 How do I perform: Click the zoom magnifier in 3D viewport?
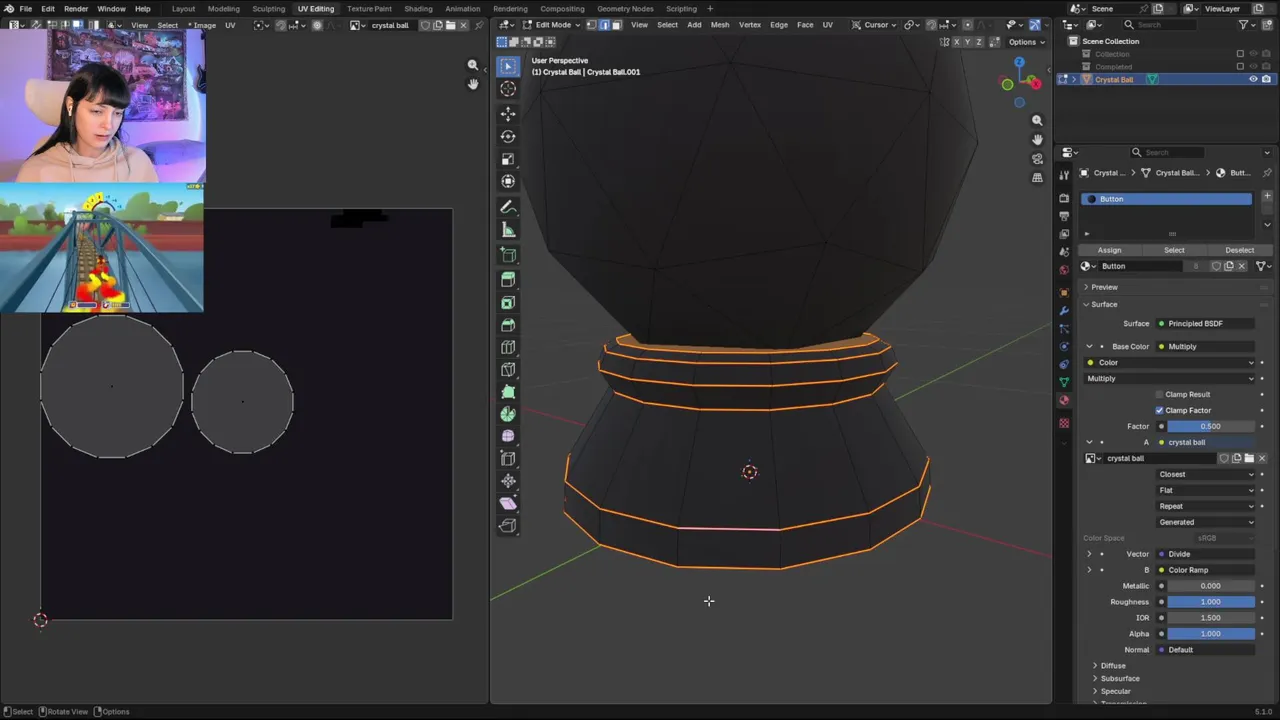coord(1037,120)
